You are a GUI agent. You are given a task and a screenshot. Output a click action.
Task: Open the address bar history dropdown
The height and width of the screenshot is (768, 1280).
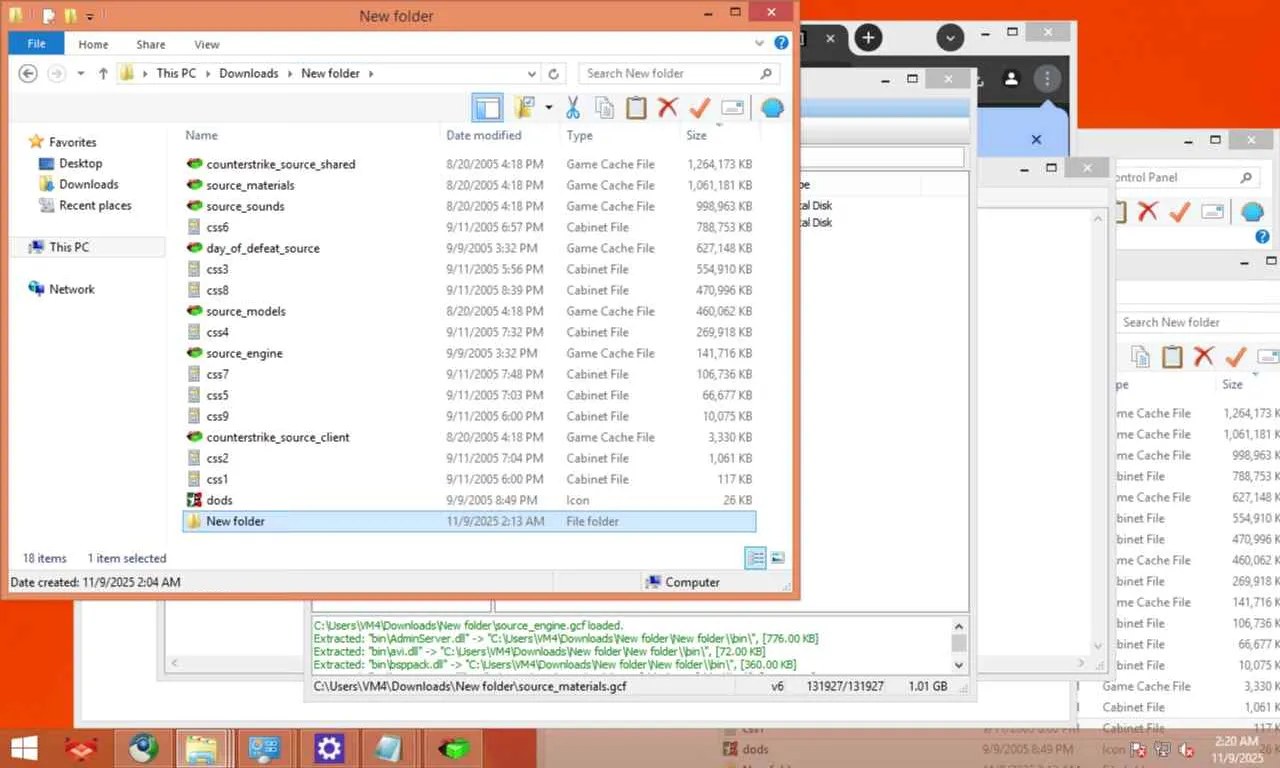[x=531, y=73]
